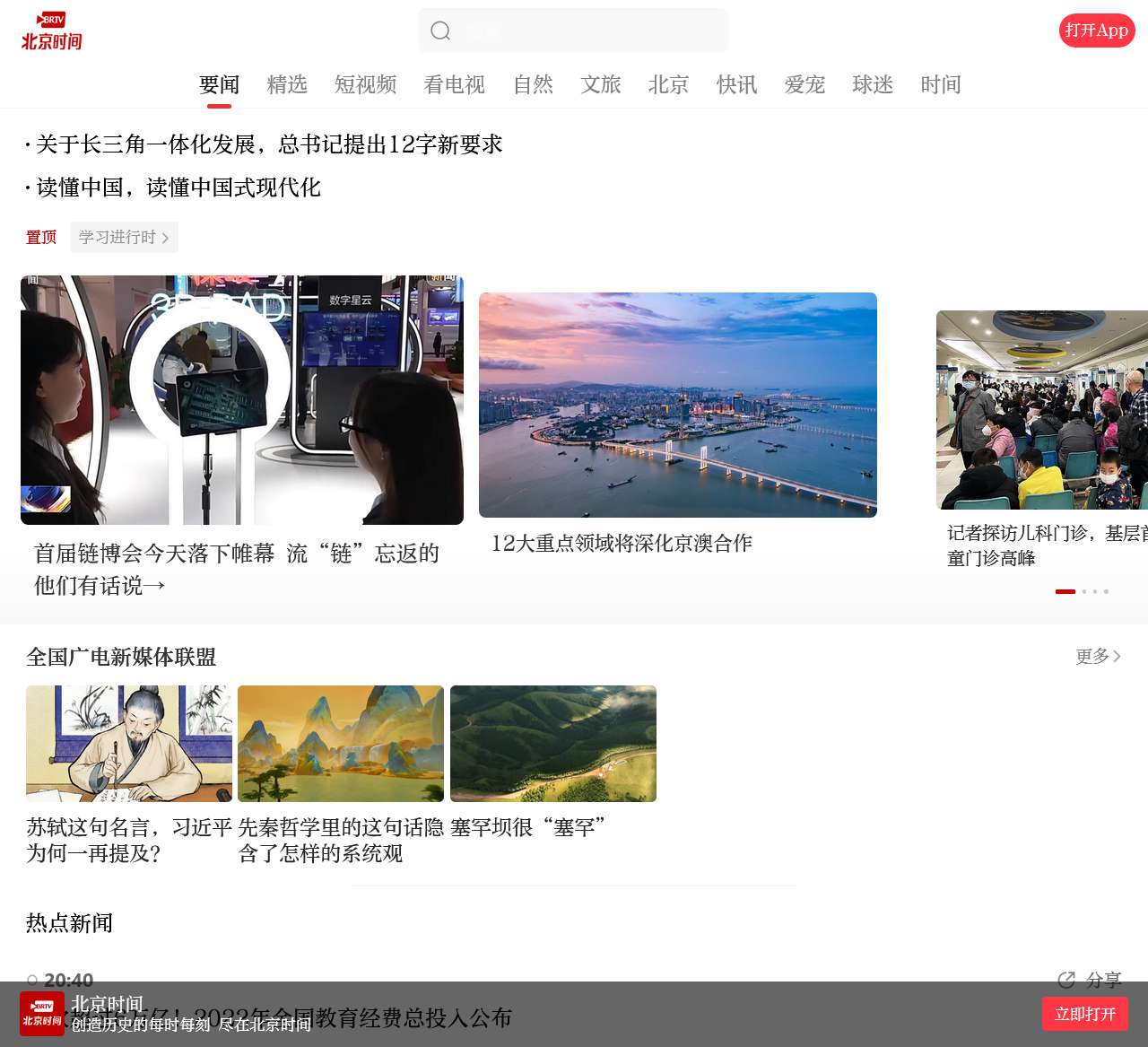The width and height of the screenshot is (1148, 1047).
Task: Select the active red carousel indicator
Action: 1065,591
